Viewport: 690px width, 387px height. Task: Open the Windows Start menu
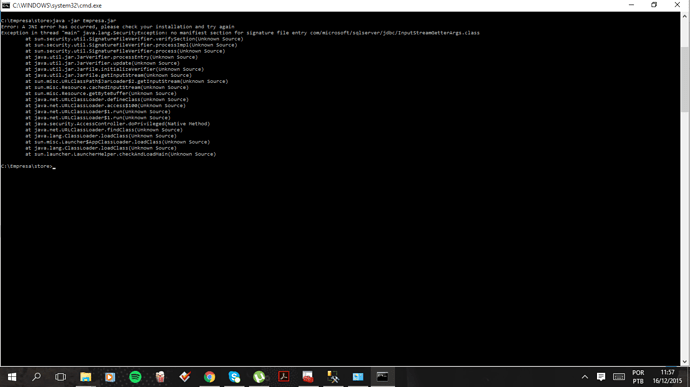[12, 377]
